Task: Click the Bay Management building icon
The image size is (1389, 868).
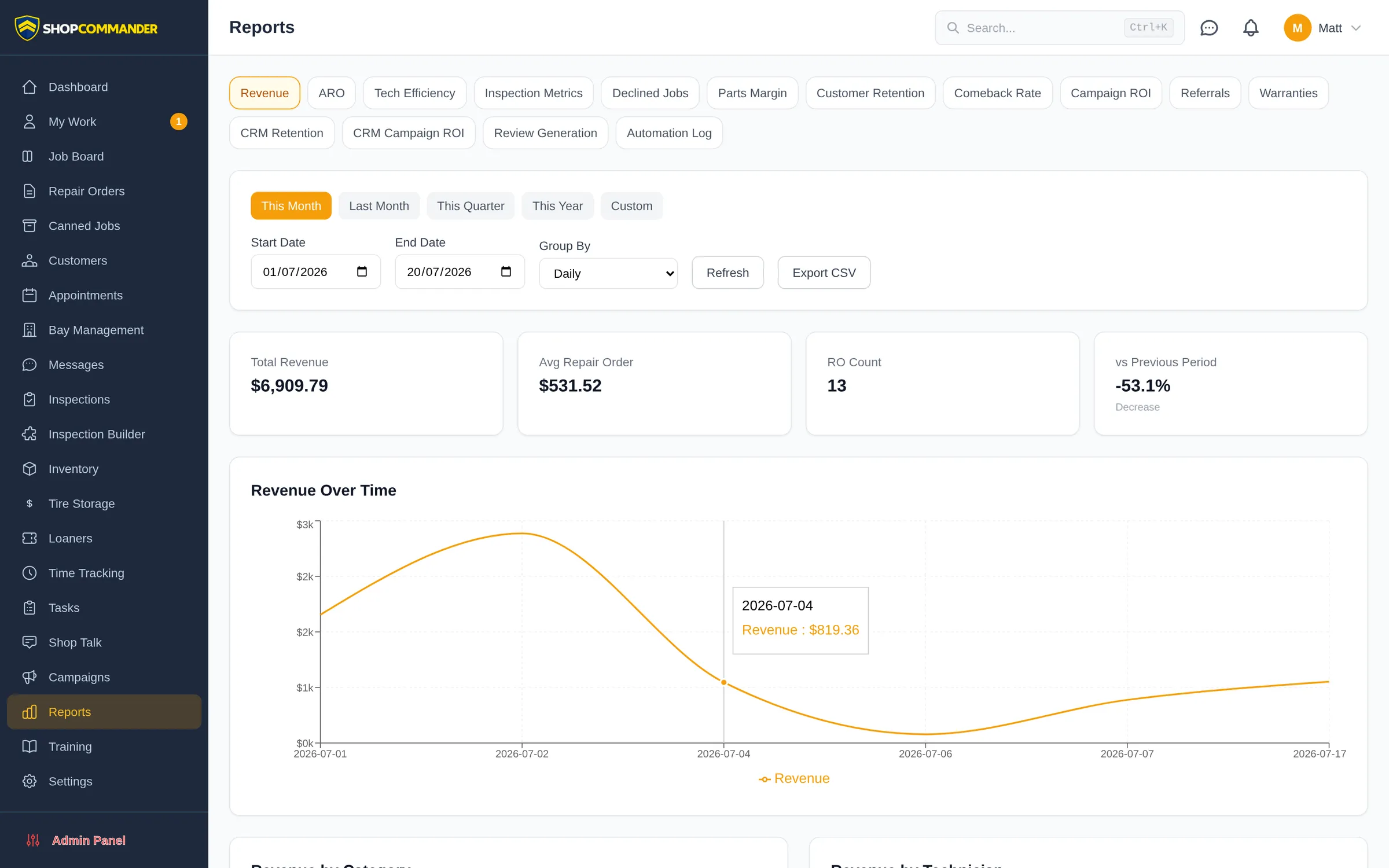Action: (30, 330)
